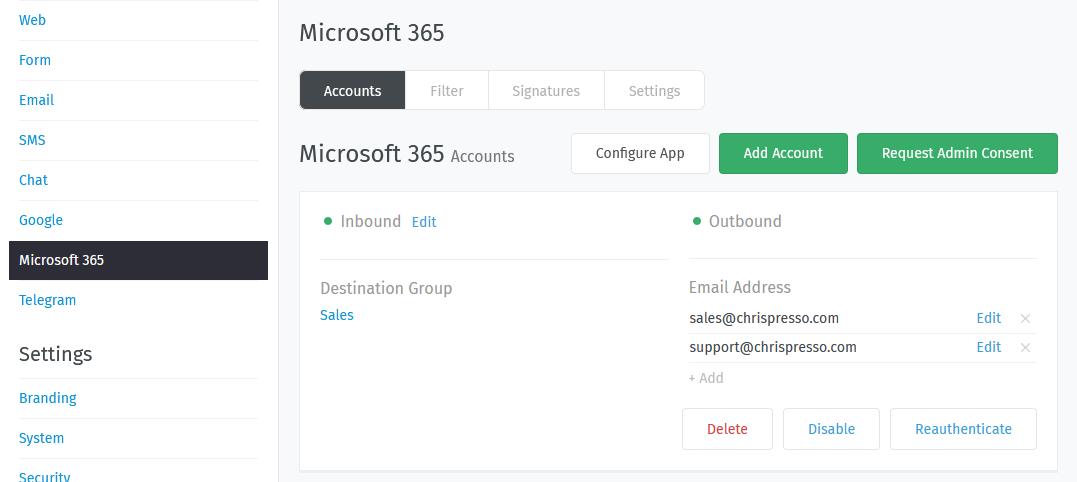Click the sales@chrispresso.com email text
1077x482 pixels.
764,318
